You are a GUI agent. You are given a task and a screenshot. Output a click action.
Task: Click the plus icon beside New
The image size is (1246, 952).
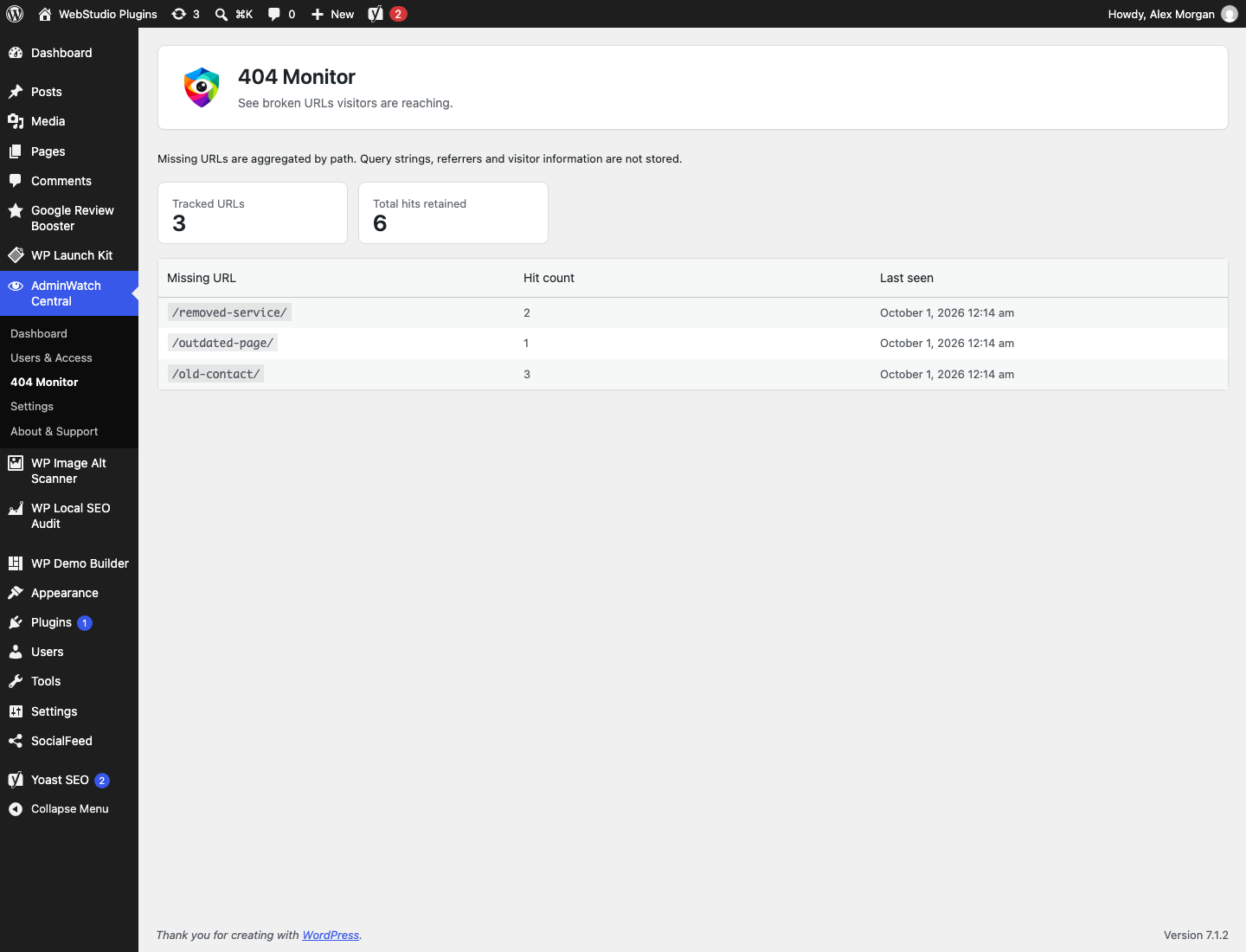click(x=318, y=14)
